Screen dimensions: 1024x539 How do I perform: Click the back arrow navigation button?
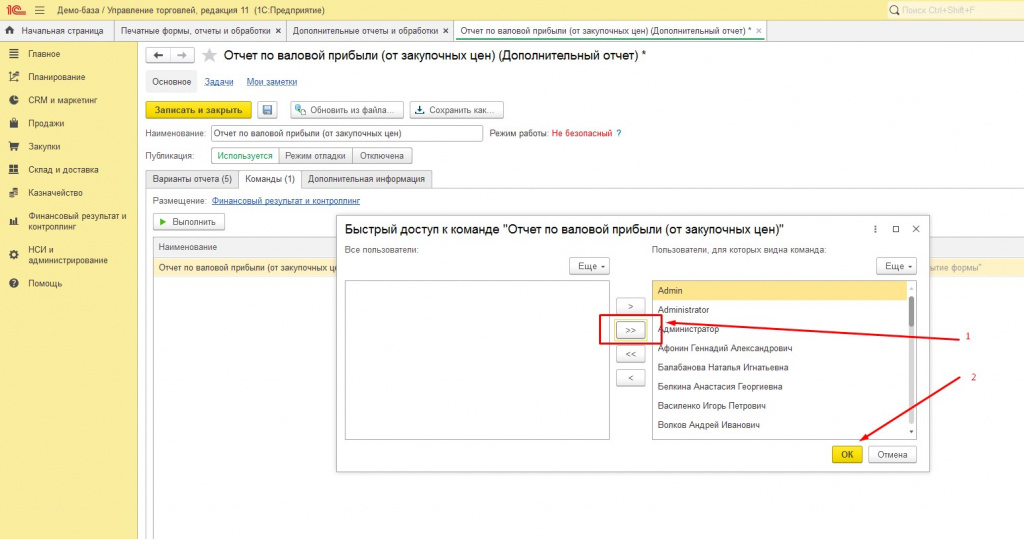[158, 56]
